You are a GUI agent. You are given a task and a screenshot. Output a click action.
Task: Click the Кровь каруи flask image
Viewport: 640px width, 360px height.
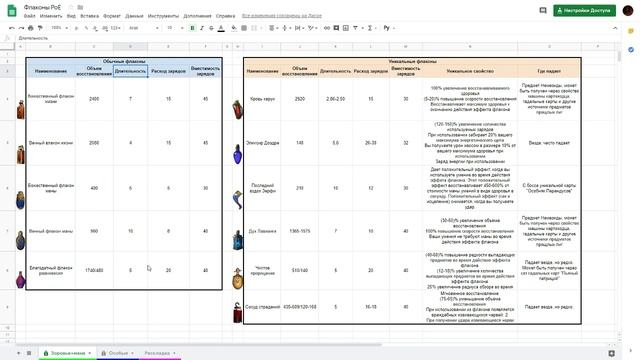coord(237,109)
